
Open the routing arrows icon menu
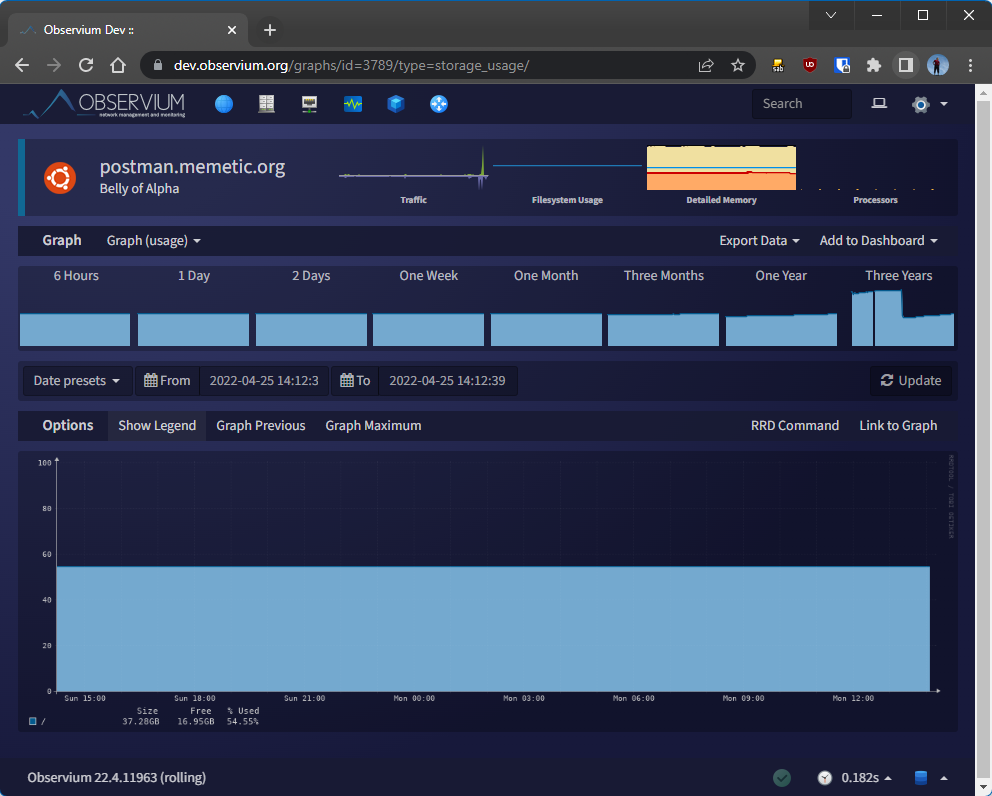[438, 104]
